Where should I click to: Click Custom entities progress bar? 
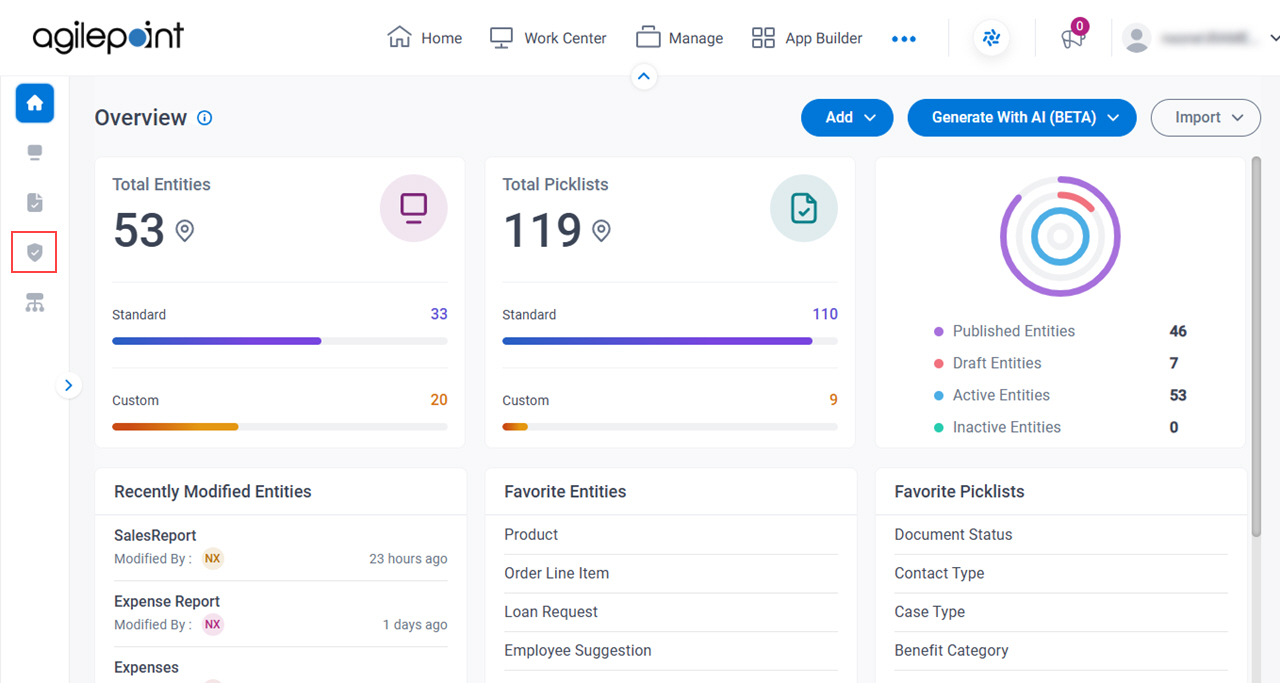point(280,427)
